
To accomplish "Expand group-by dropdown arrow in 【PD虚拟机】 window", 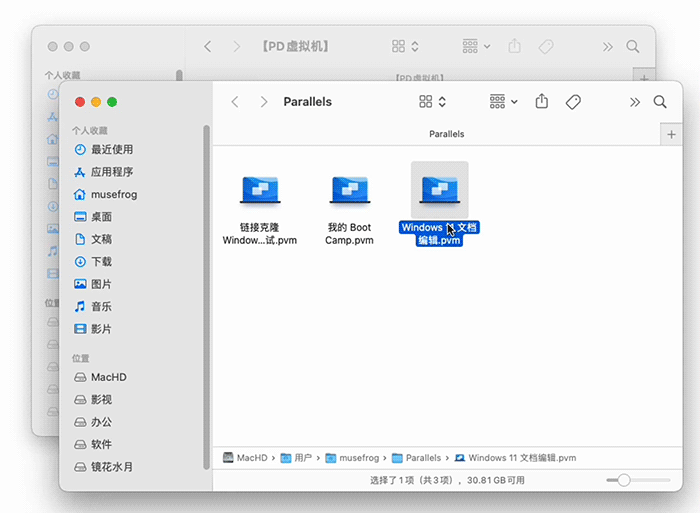I will pyautogui.click(x=487, y=46).
